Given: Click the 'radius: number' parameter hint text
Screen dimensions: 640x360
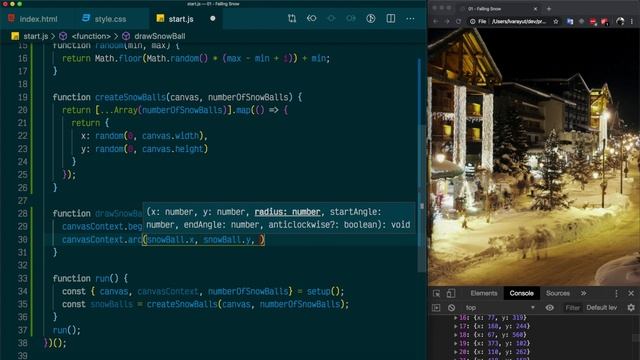Looking at the screenshot, I should pyautogui.click(x=287, y=212).
